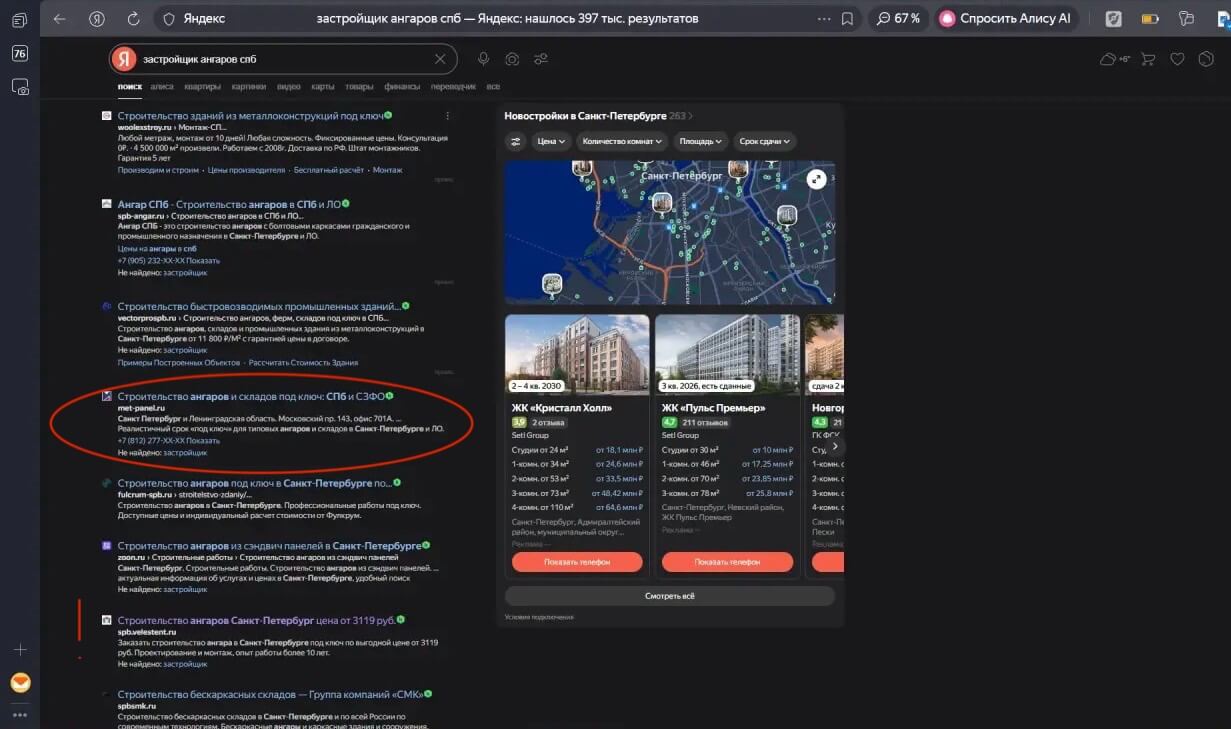
Task: Go back with the browser back arrow
Action: click(x=59, y=19)
